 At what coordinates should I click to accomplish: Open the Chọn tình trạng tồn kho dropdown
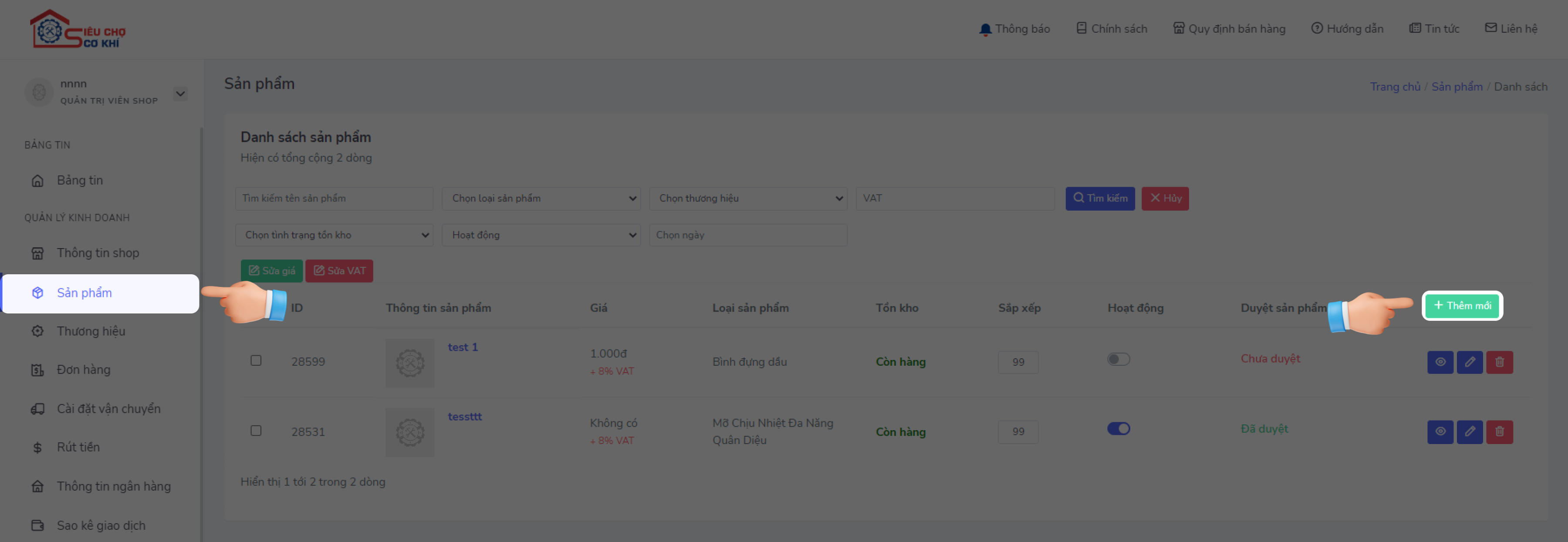[334, 235]
